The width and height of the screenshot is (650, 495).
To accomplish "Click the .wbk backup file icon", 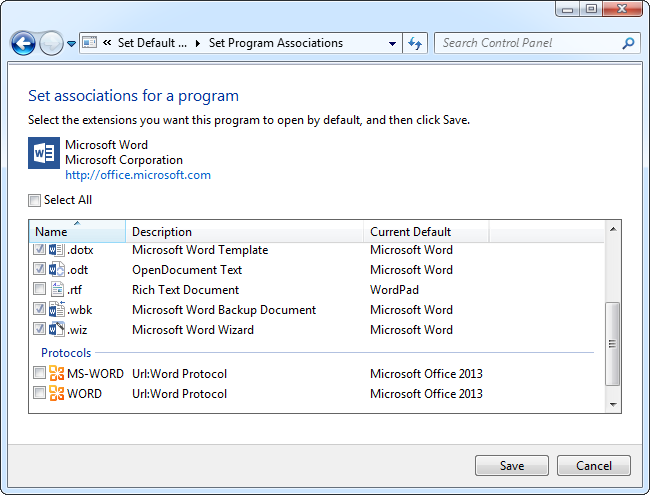I will [57, 310].
